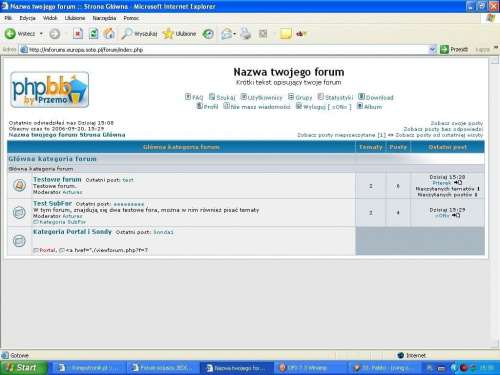Open Zobacz posty nieprzeczytane link
The height and width of the screenshot is (375, 500).
[x=341, y=135]
